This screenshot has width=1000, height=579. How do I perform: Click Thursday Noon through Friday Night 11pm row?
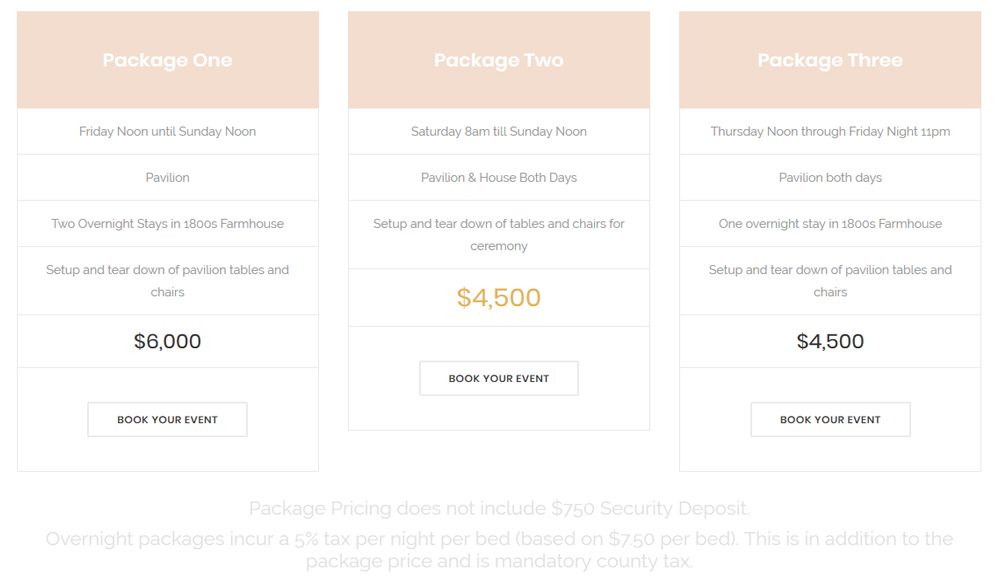(x=830, y=131)
